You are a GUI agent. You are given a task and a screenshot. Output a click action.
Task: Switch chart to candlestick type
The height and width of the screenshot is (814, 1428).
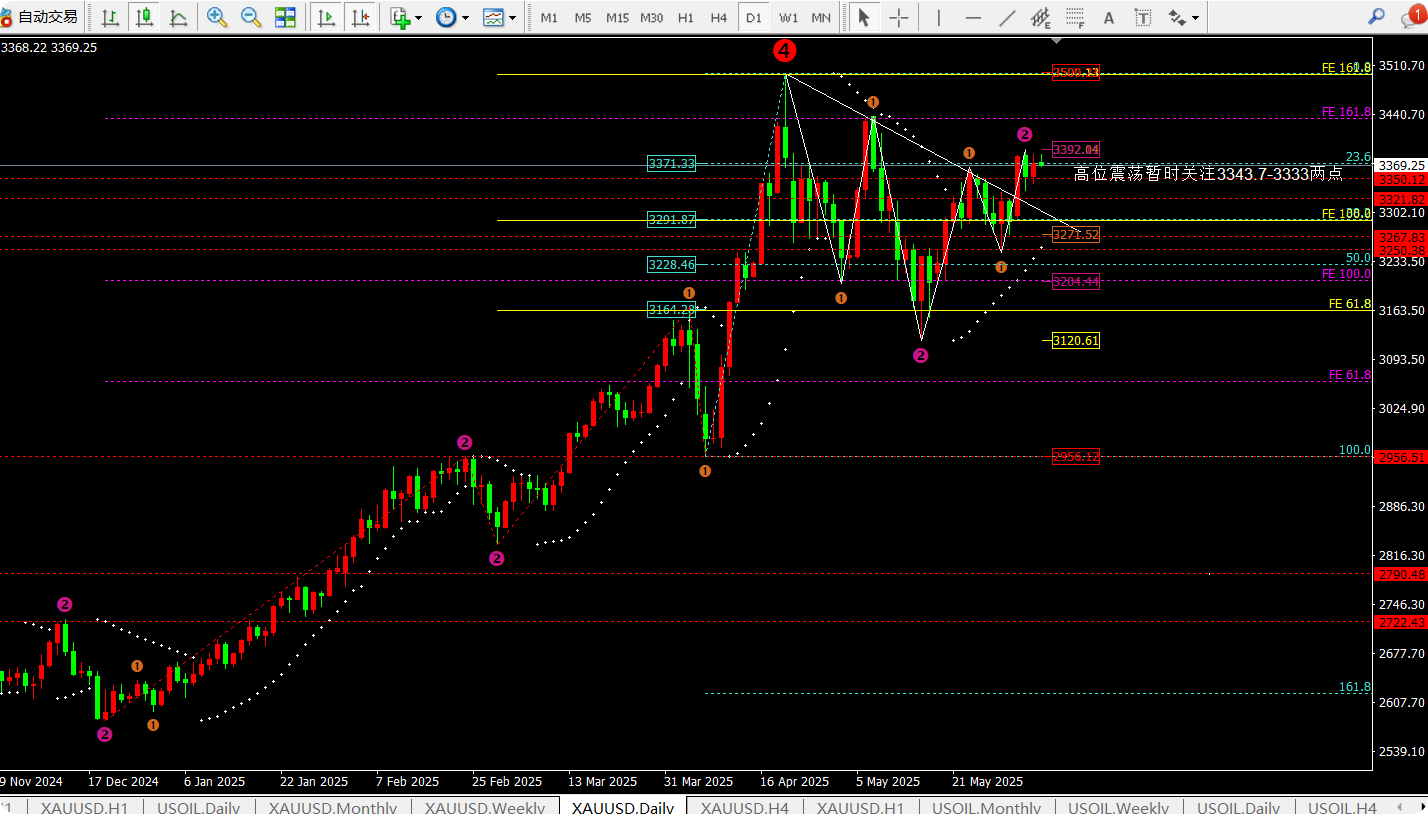145,17
